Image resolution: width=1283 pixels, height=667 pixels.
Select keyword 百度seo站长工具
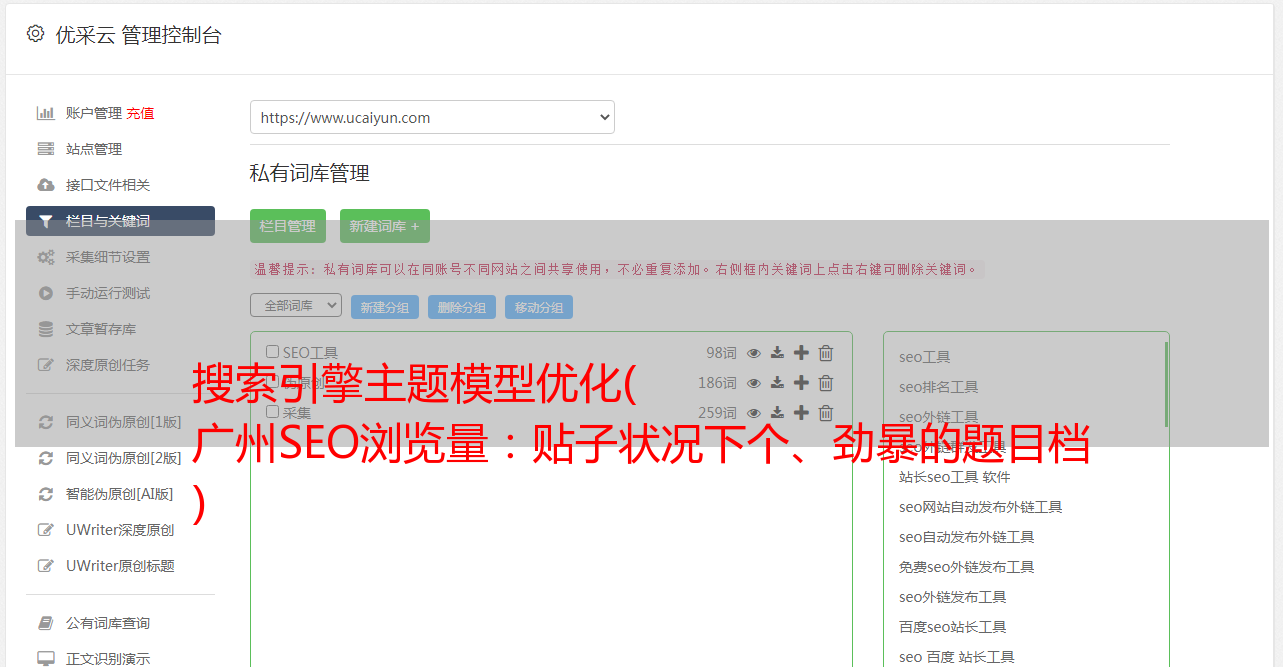[x=952, y=627]
